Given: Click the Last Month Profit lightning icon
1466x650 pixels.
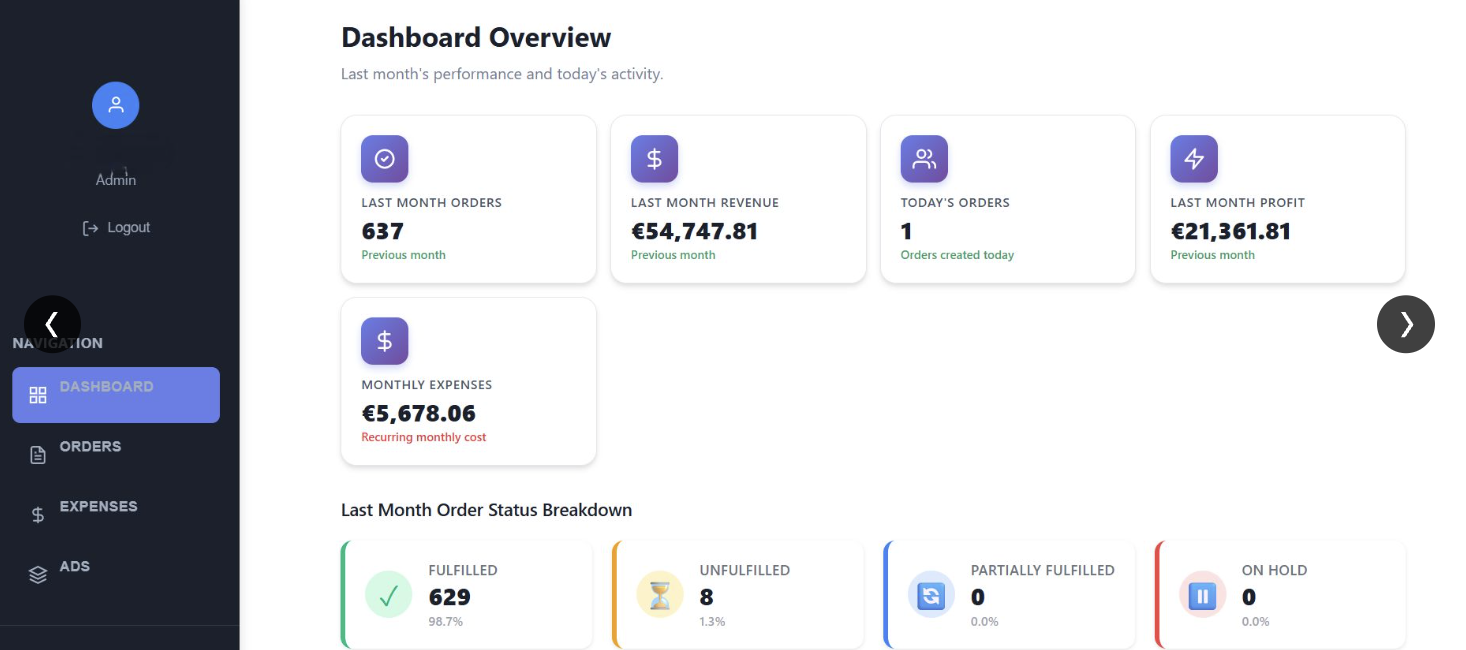Looking at the screenshot, I should pos(1194,159).
